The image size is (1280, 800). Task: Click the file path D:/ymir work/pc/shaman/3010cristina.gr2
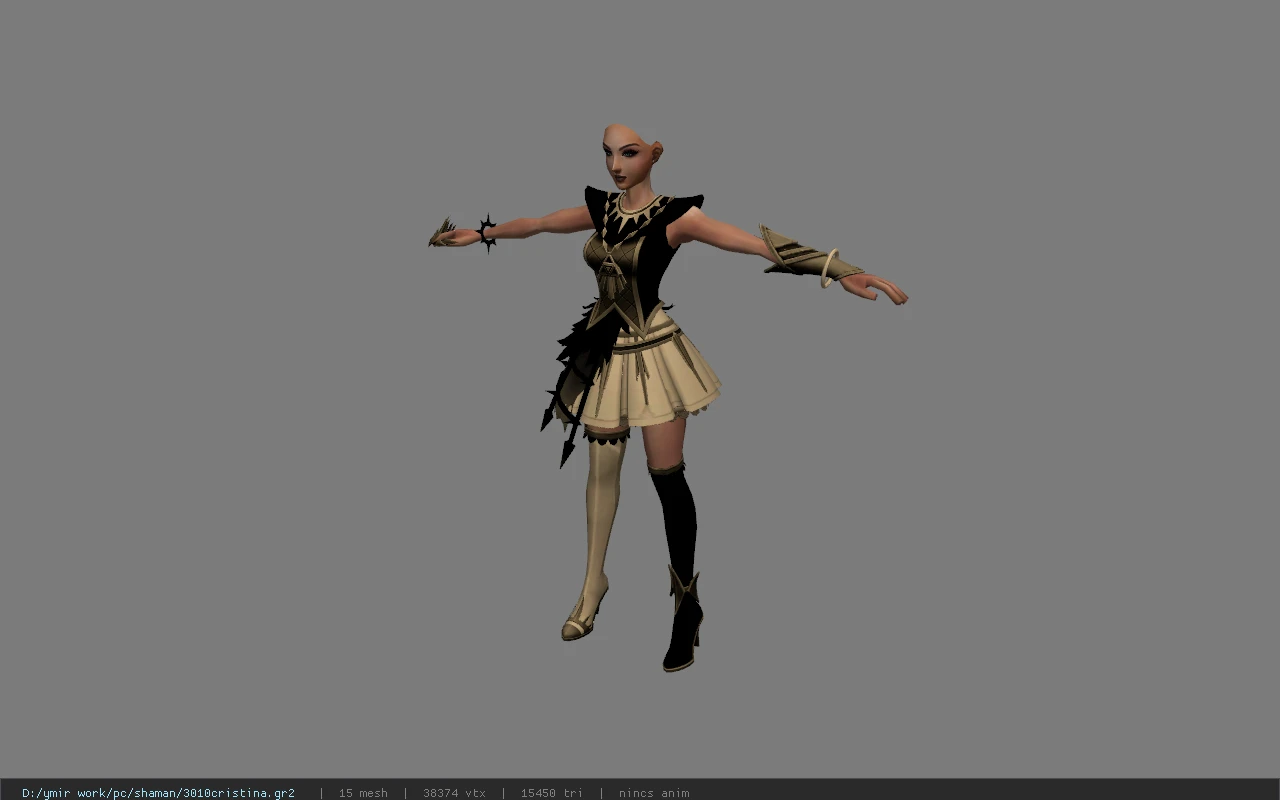(158, 793)
